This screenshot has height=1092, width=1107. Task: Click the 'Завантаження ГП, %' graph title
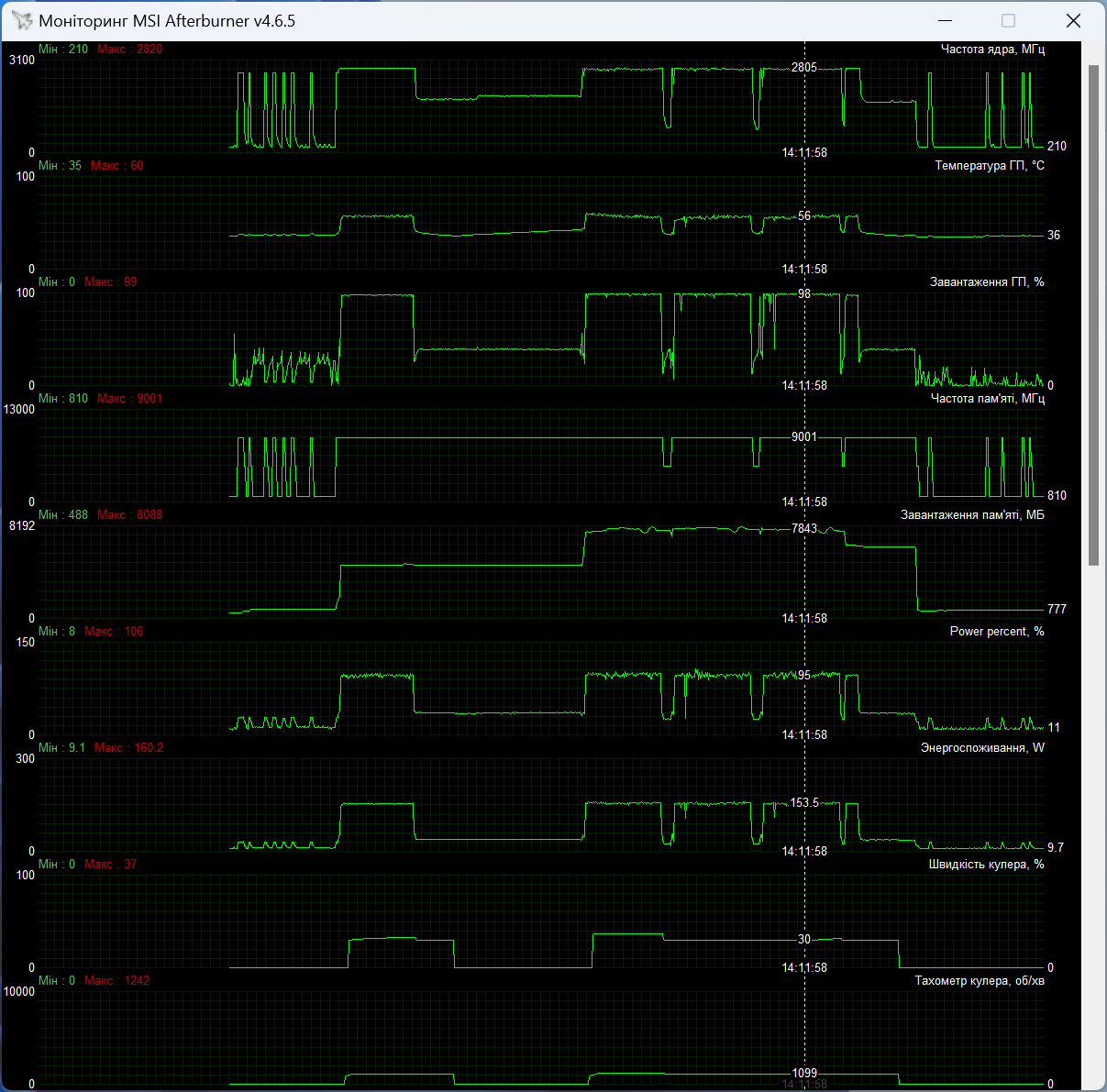coord(987,281)
